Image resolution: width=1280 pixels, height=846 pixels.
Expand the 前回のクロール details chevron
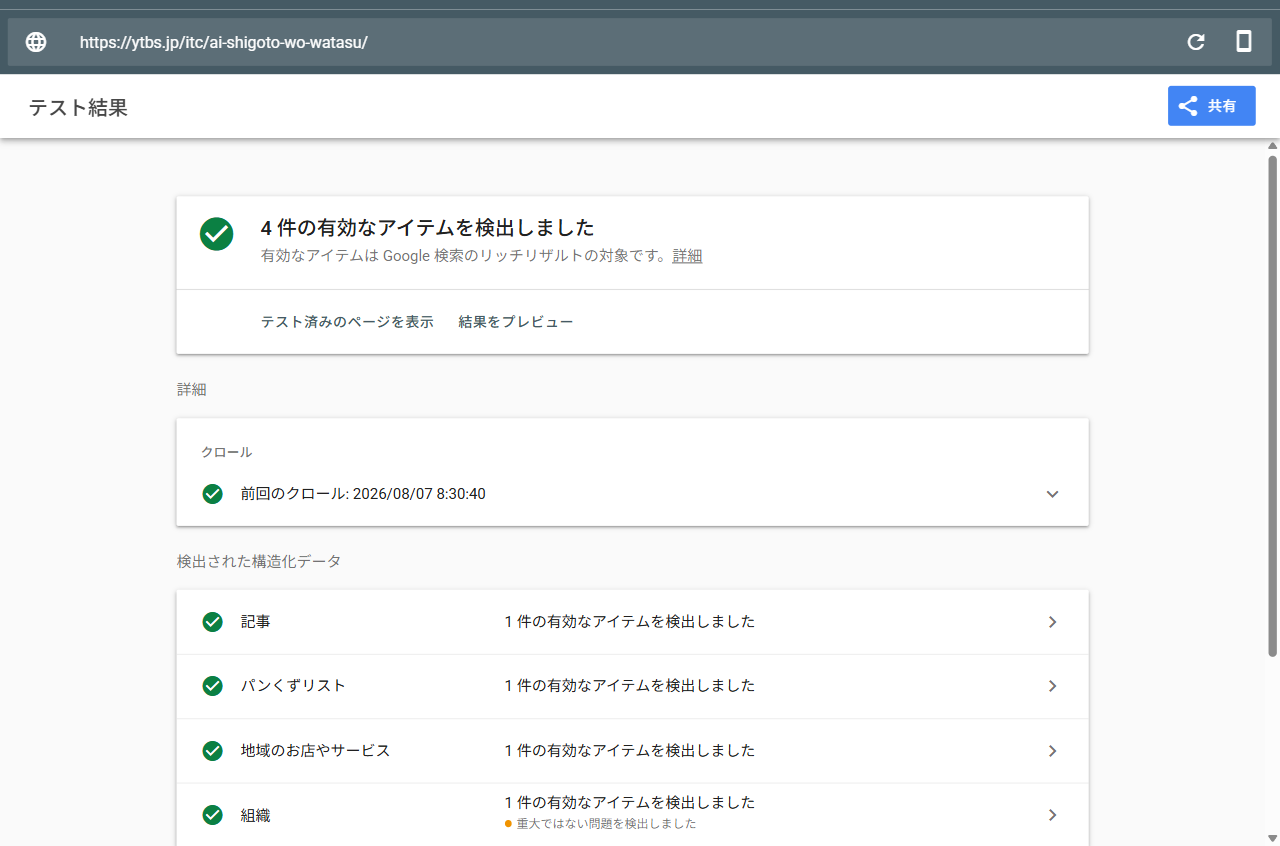click(1052, 494)
